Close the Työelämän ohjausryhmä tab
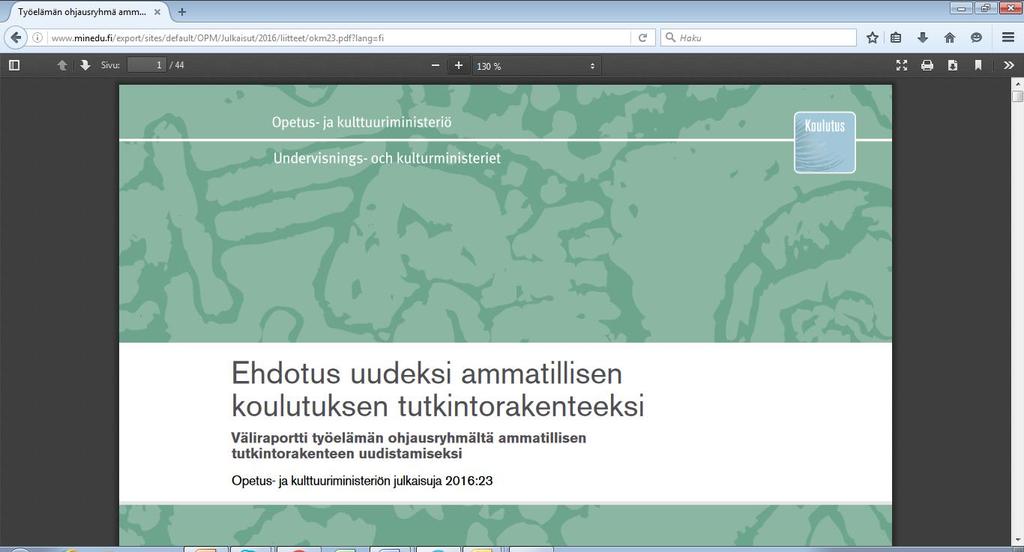1024x552 pixels. tap(157, 12)
